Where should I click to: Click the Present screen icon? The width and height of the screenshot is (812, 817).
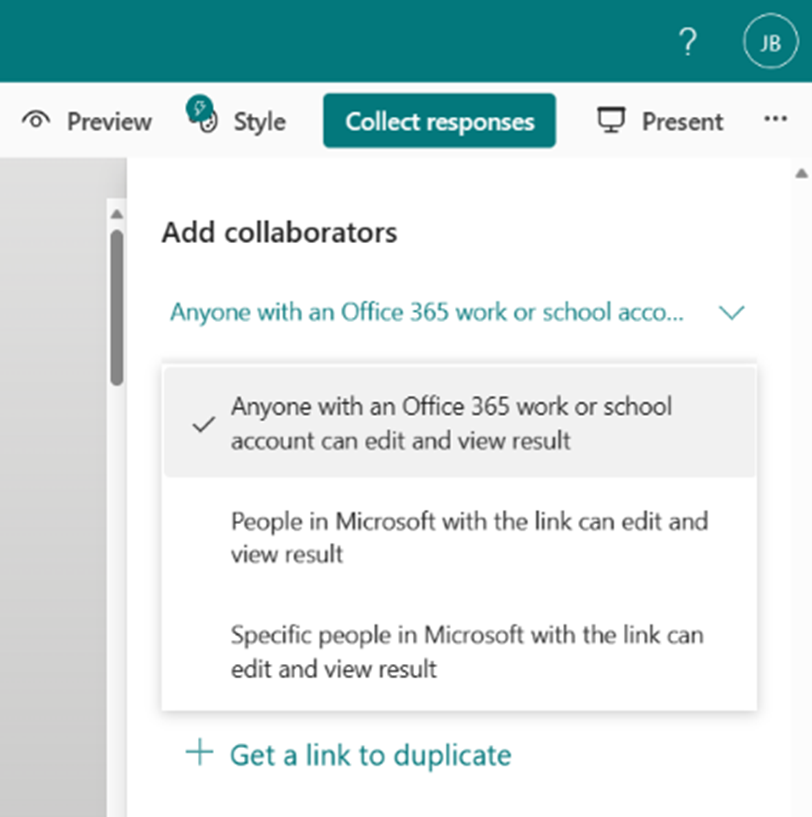coord(611,120)
